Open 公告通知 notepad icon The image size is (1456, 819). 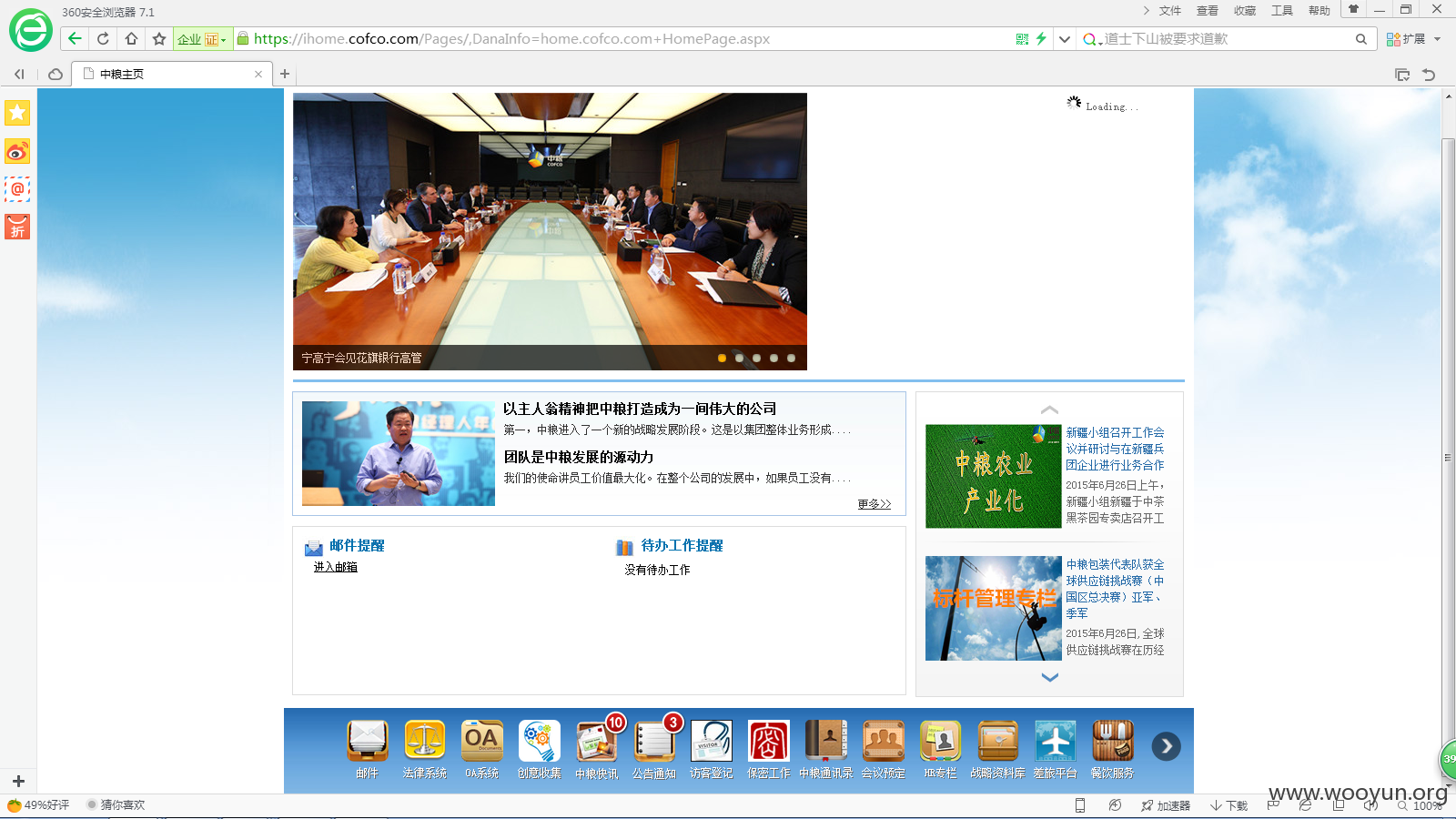654,741
